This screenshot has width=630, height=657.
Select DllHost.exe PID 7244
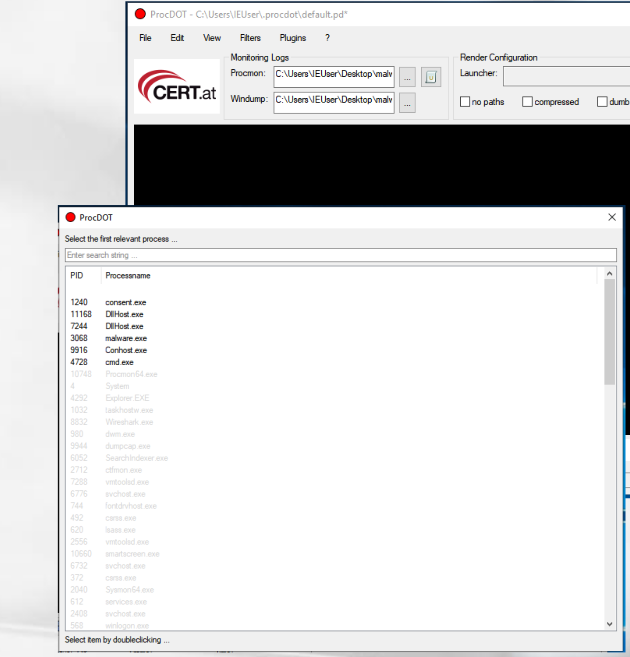click(x=335, y=326)
